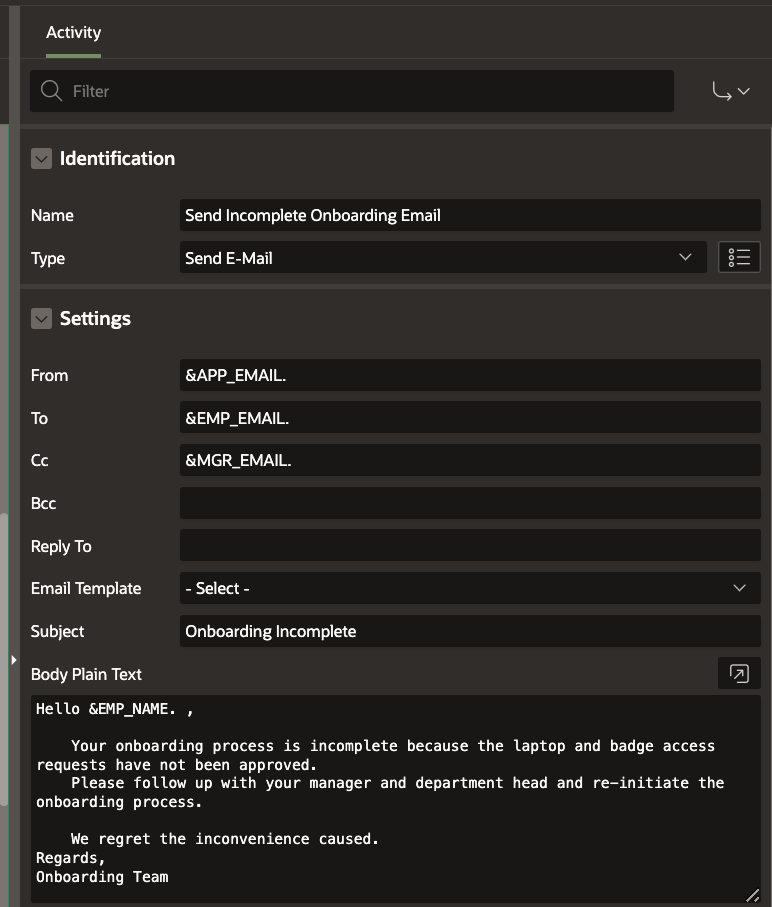
Task: Open the Type dropdown showing Send E-Mail
Action: pos(441,258)
